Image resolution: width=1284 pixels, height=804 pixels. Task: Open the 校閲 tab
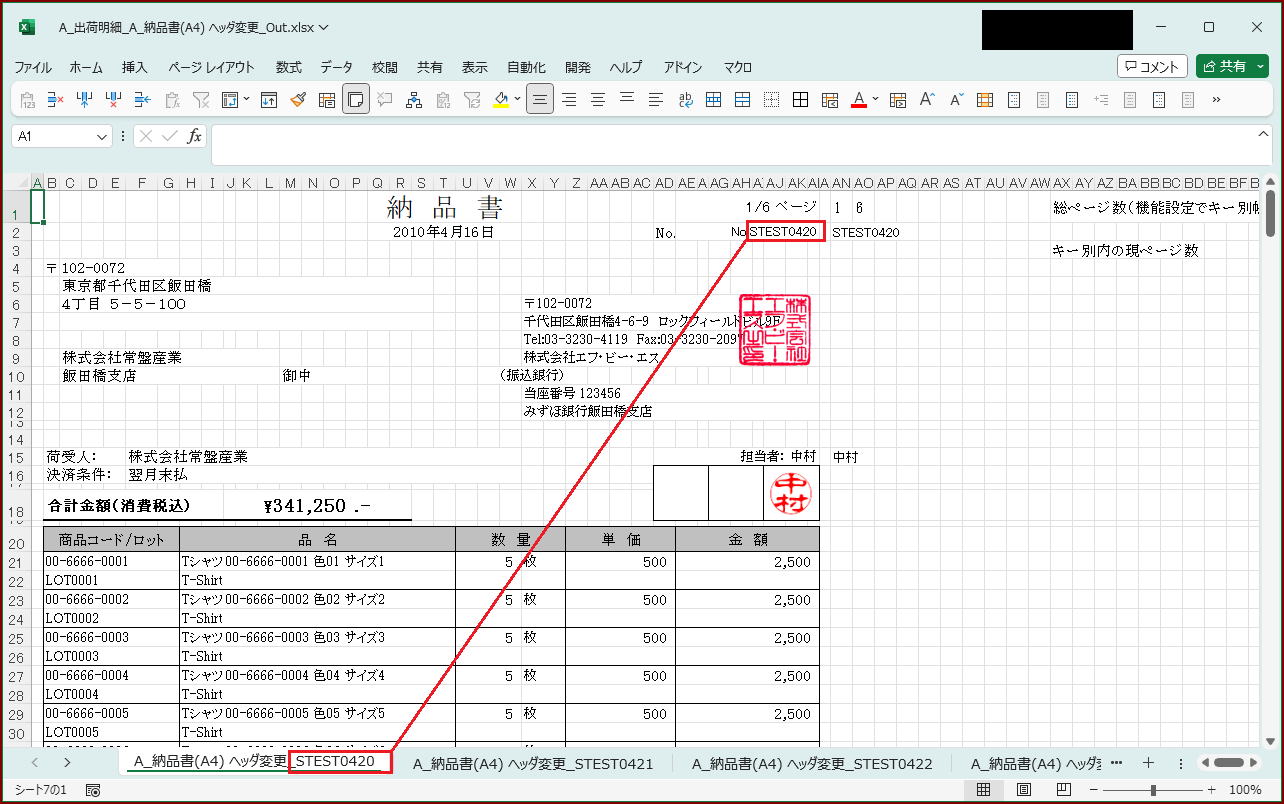(x=385, y=67)
